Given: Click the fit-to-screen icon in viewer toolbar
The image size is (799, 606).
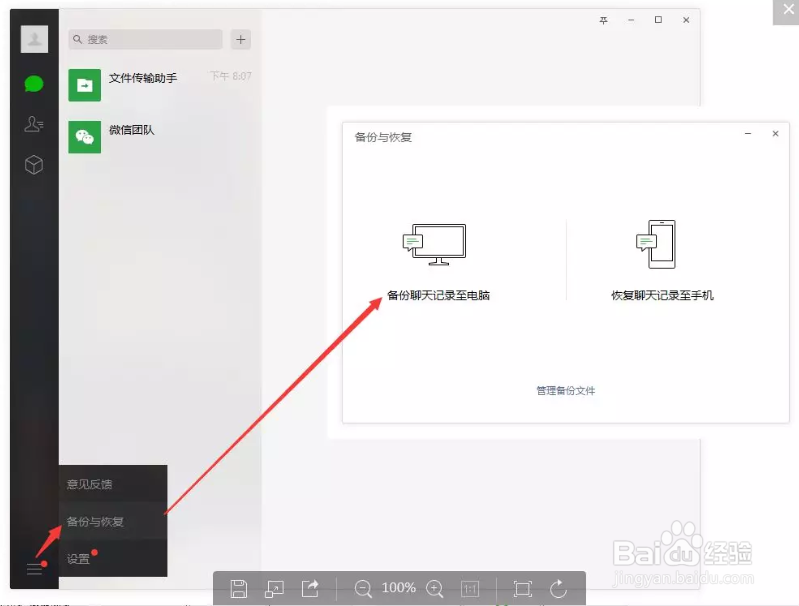Looking at the screenshot, I should pos(522,589).
